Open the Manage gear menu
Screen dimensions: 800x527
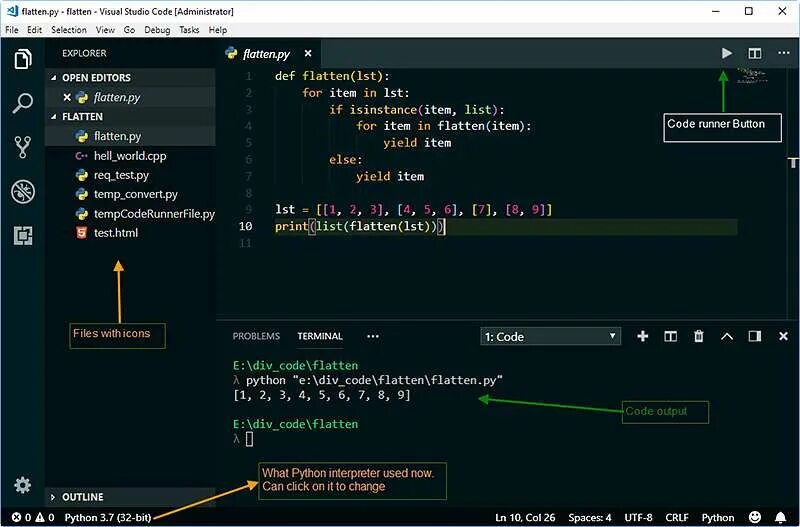pyautogui.click(x=22, y=485)
